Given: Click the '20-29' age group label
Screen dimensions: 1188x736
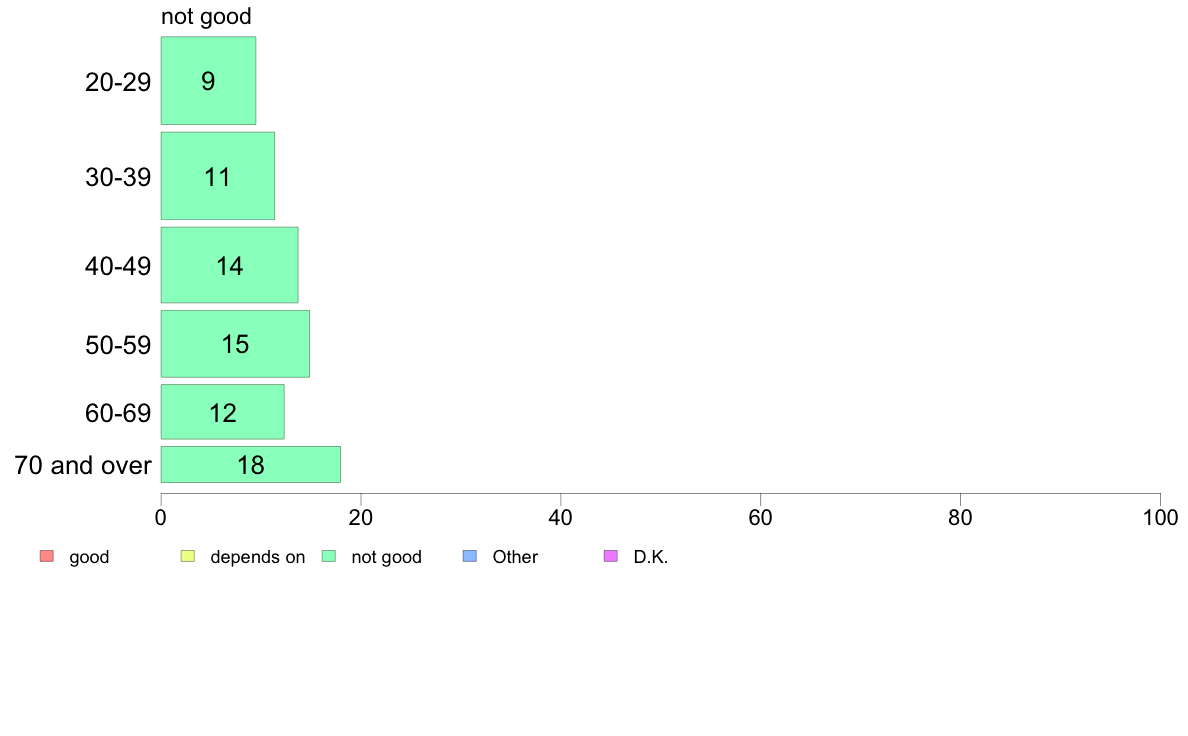Looking at the screenshot, I should [117, 81].
